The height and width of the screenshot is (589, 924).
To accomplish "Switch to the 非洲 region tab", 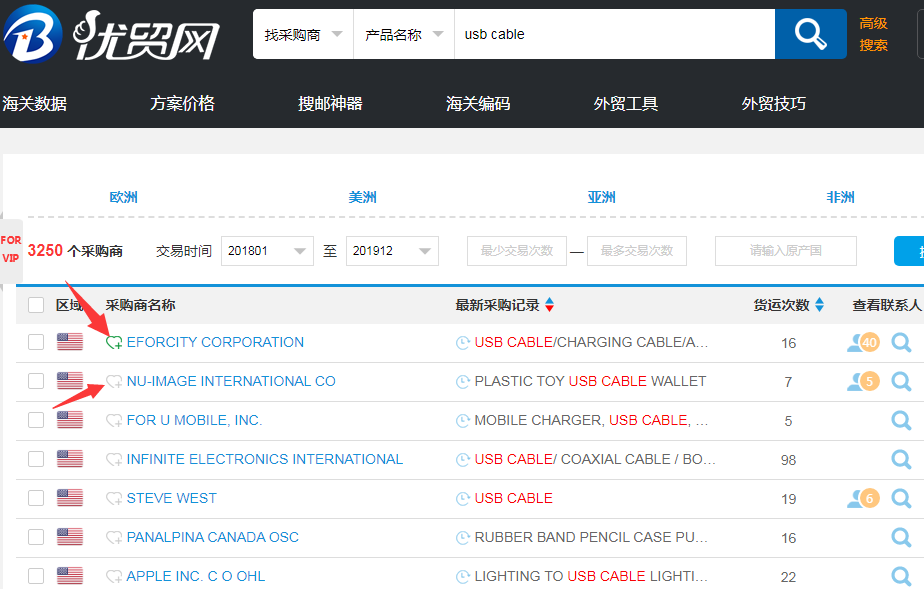I will pos(840,197).
